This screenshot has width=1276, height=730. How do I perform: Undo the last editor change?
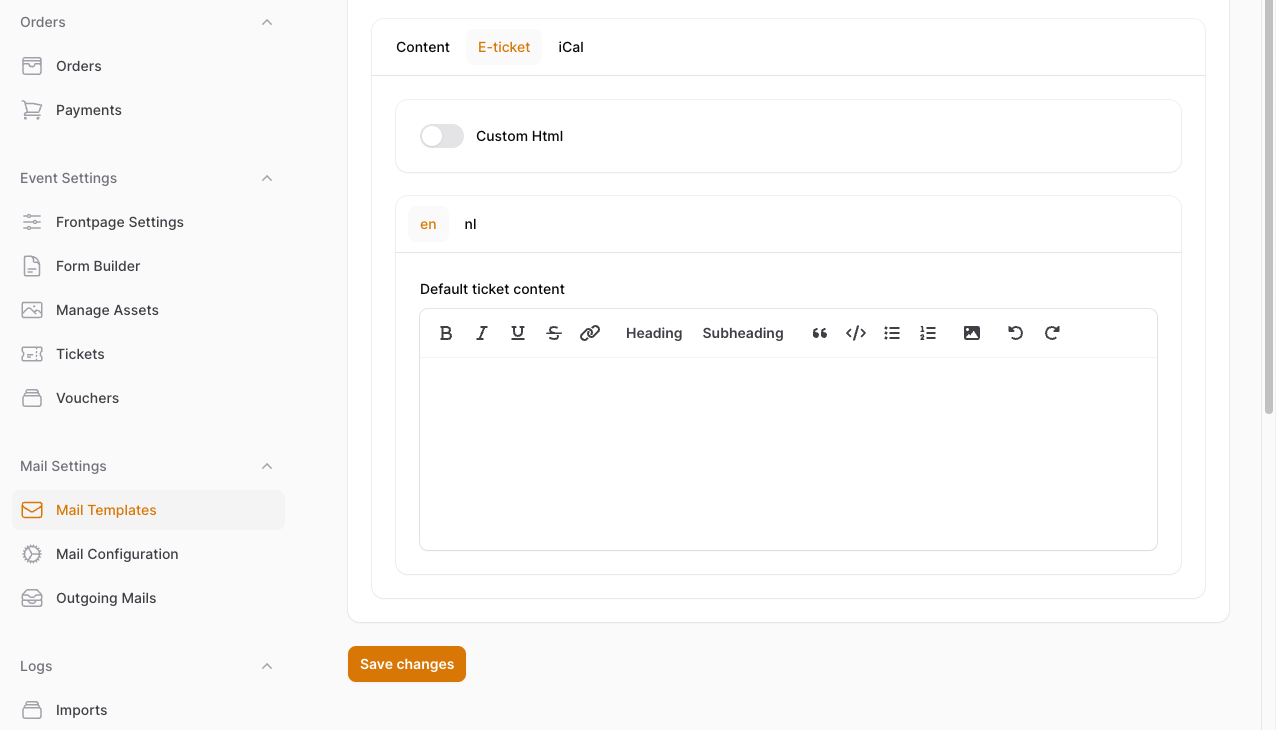pyautogui.click(x=1016, y=333)
